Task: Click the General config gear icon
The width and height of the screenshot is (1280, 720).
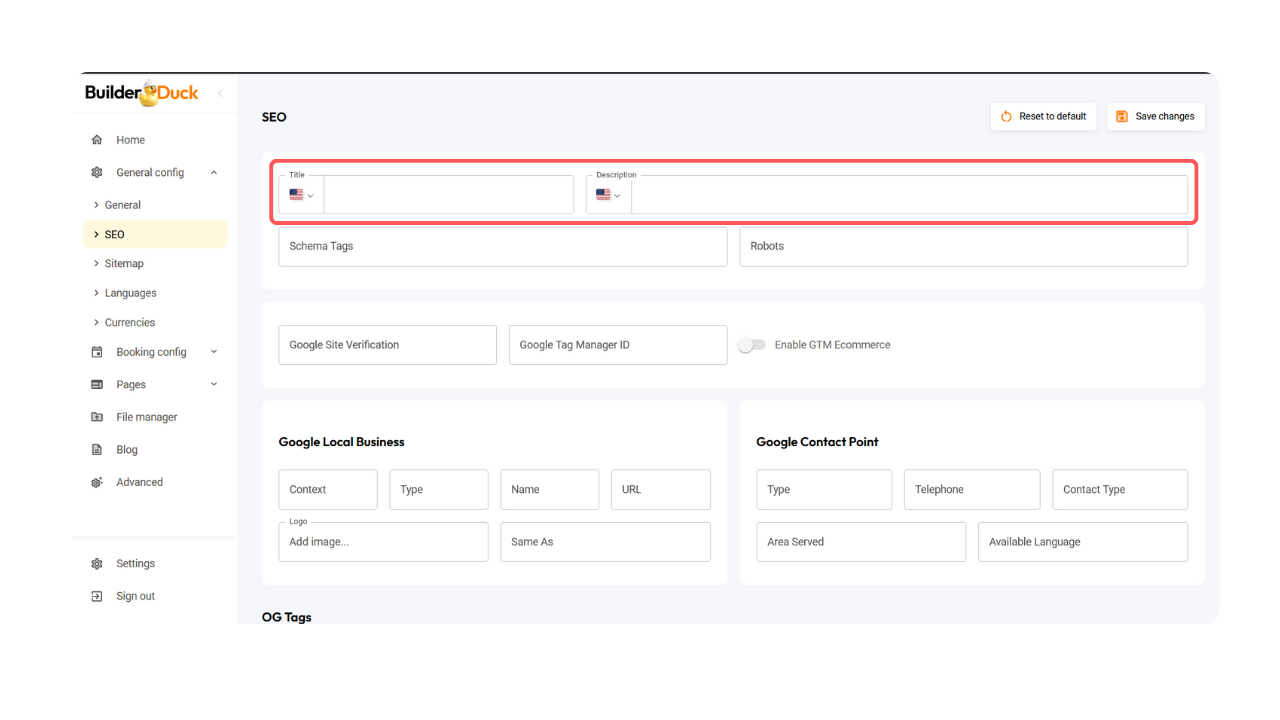Action: pyautogui.click(x=97, y=173)
